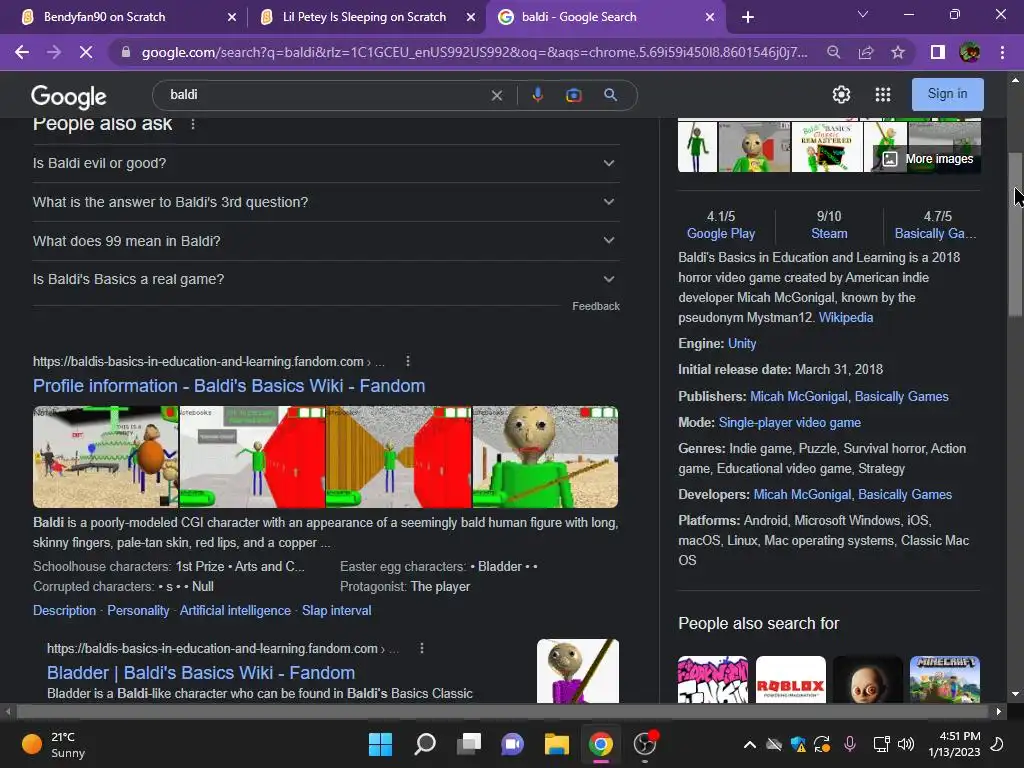Image resolution: width=1024 pixels, height=768 pixels.
Task: Open Roblox thumbnail in also search
Action: point(790,680)
